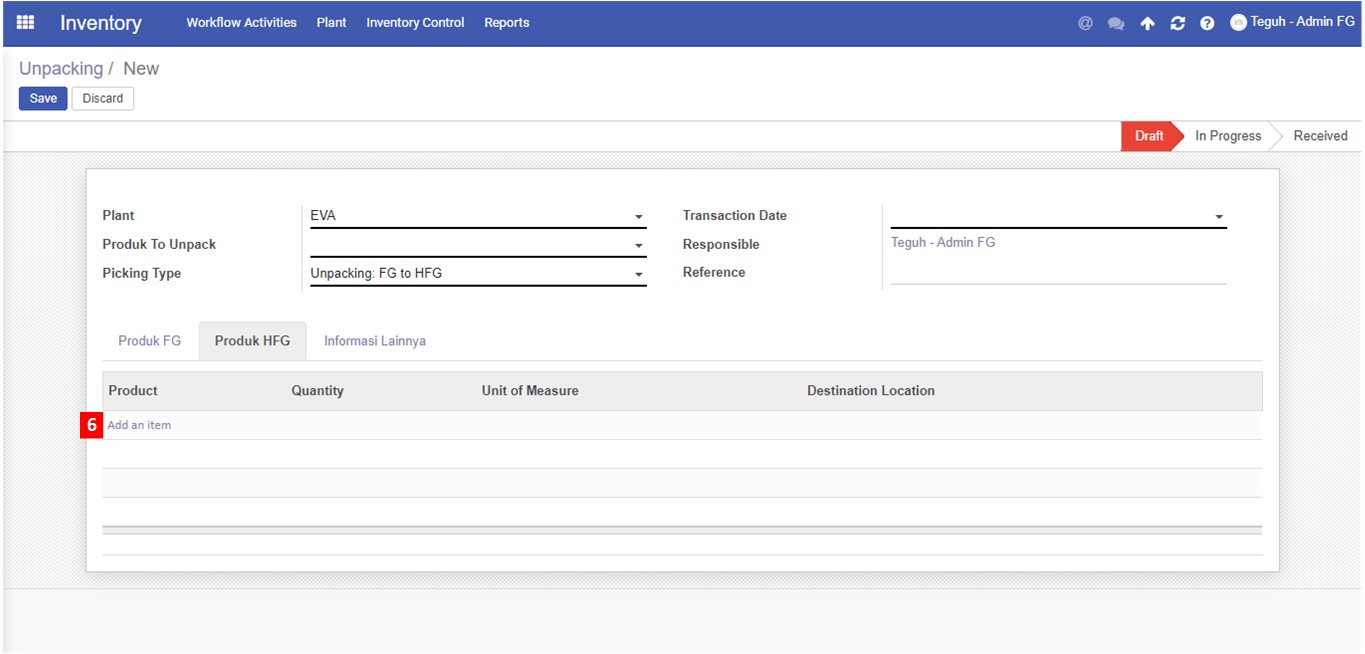The width and height of the screenshot is (1365, 654).
Task: Click the user avatar for Teguh
Action: (x=1238, y=22)
